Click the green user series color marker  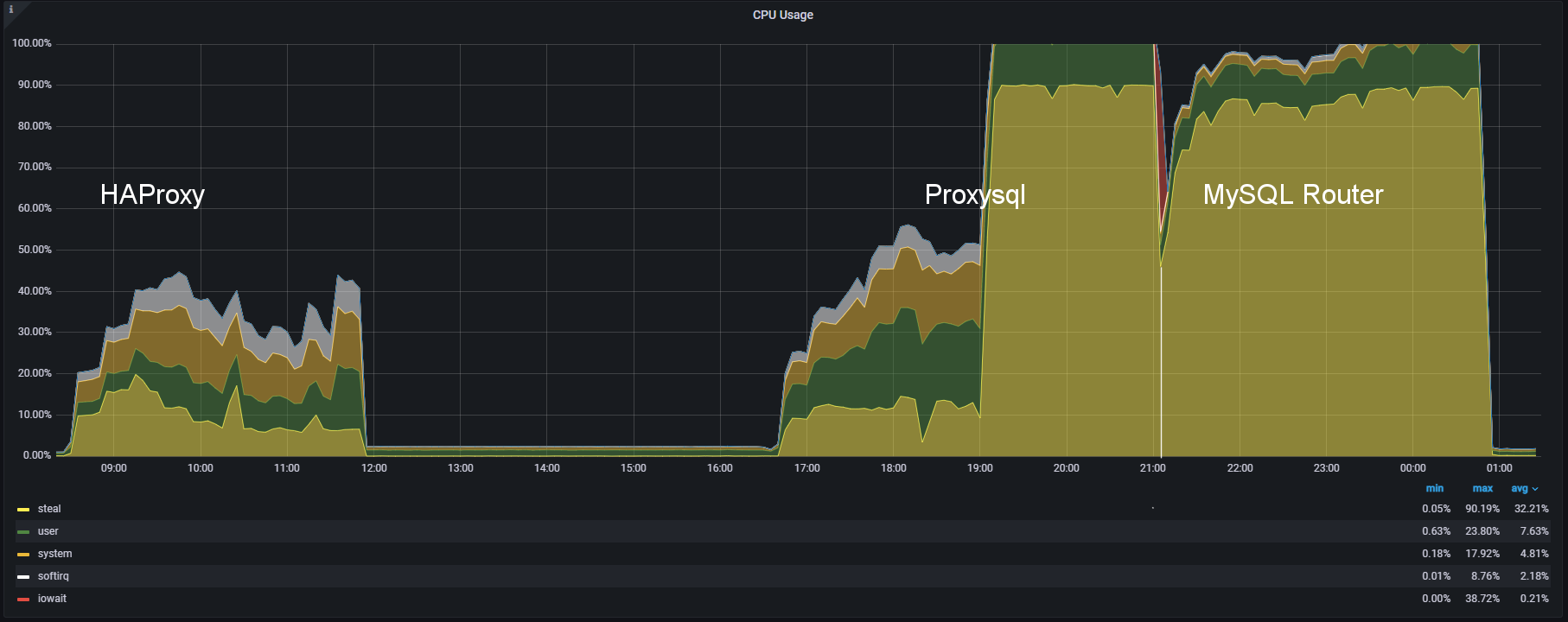pyautogui.click(x=23, y=532)
